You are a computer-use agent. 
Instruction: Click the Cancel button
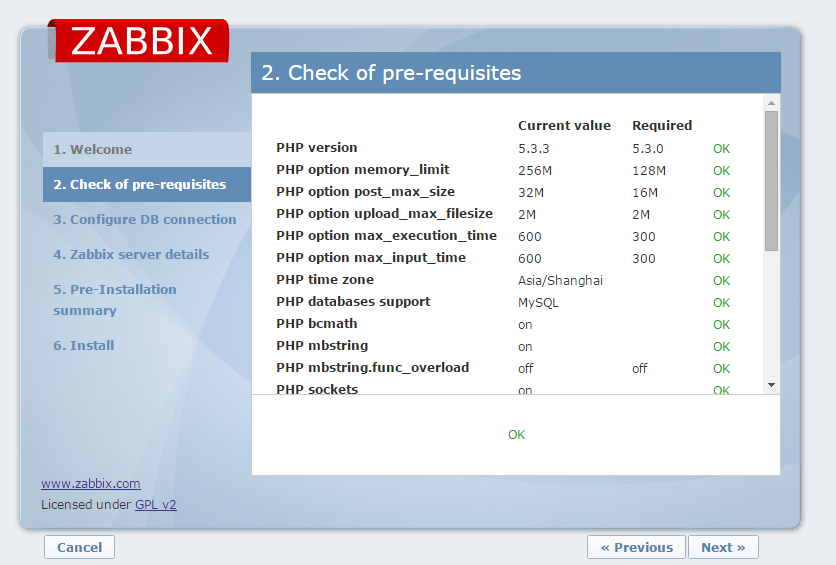tap(79, 547)
